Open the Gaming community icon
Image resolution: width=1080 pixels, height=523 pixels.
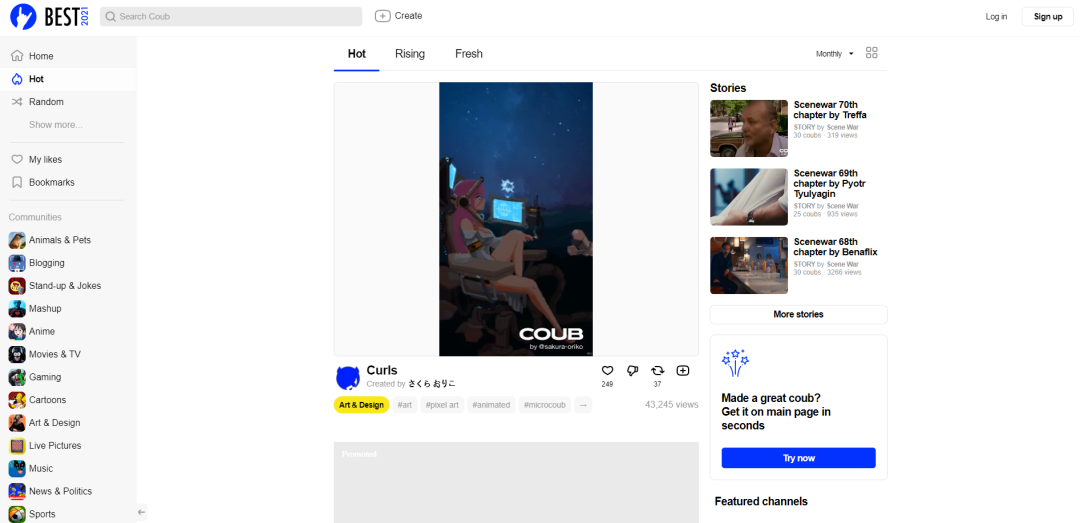point(17,377)
